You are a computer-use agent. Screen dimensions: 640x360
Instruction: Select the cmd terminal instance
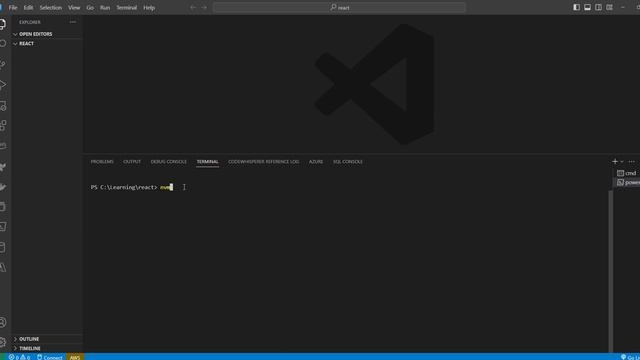pos(627,173)
